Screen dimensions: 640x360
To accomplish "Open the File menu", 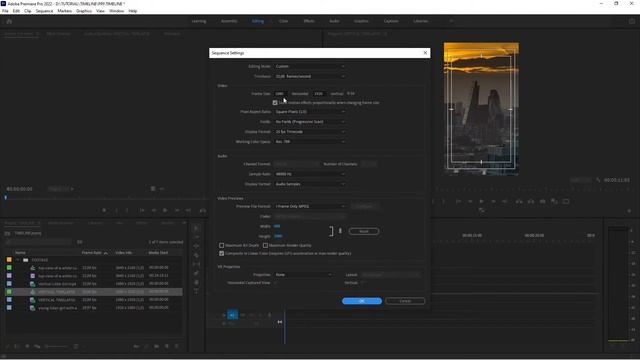I will (5, 11).
